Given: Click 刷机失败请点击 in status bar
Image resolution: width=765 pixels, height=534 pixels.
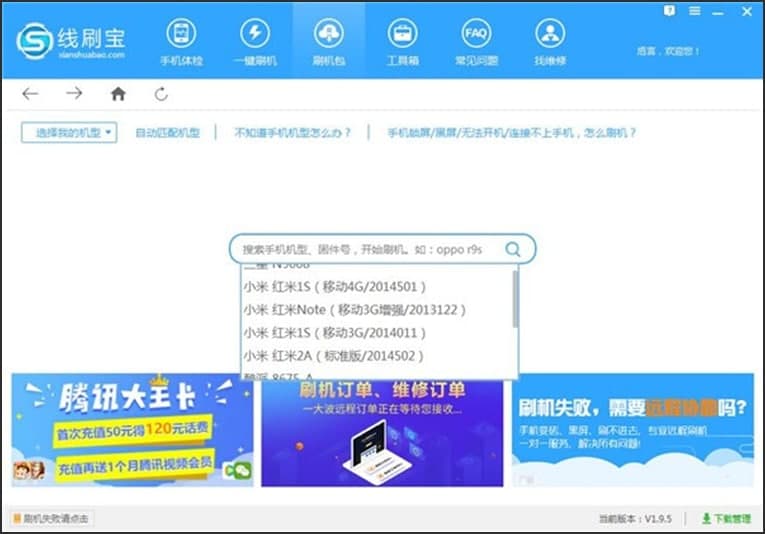Looking at the screenshot, I should point(51,518).
